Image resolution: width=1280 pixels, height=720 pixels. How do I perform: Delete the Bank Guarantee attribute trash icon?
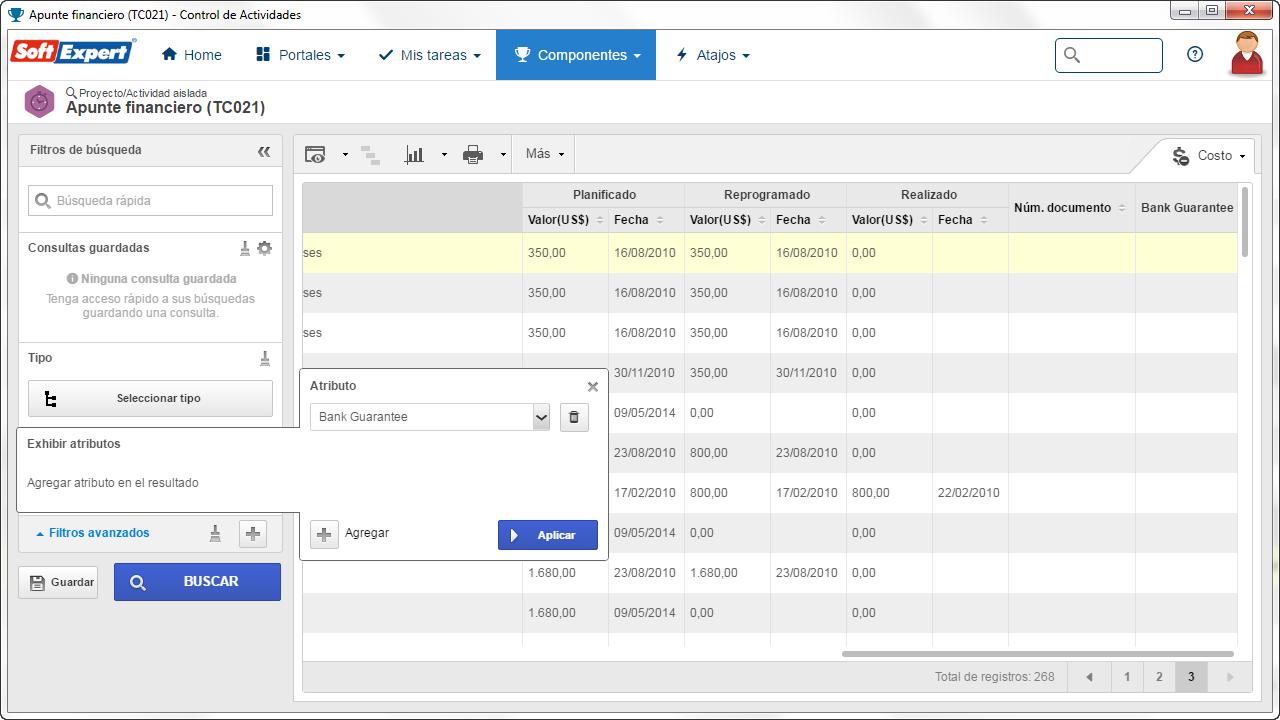[574, 417]
